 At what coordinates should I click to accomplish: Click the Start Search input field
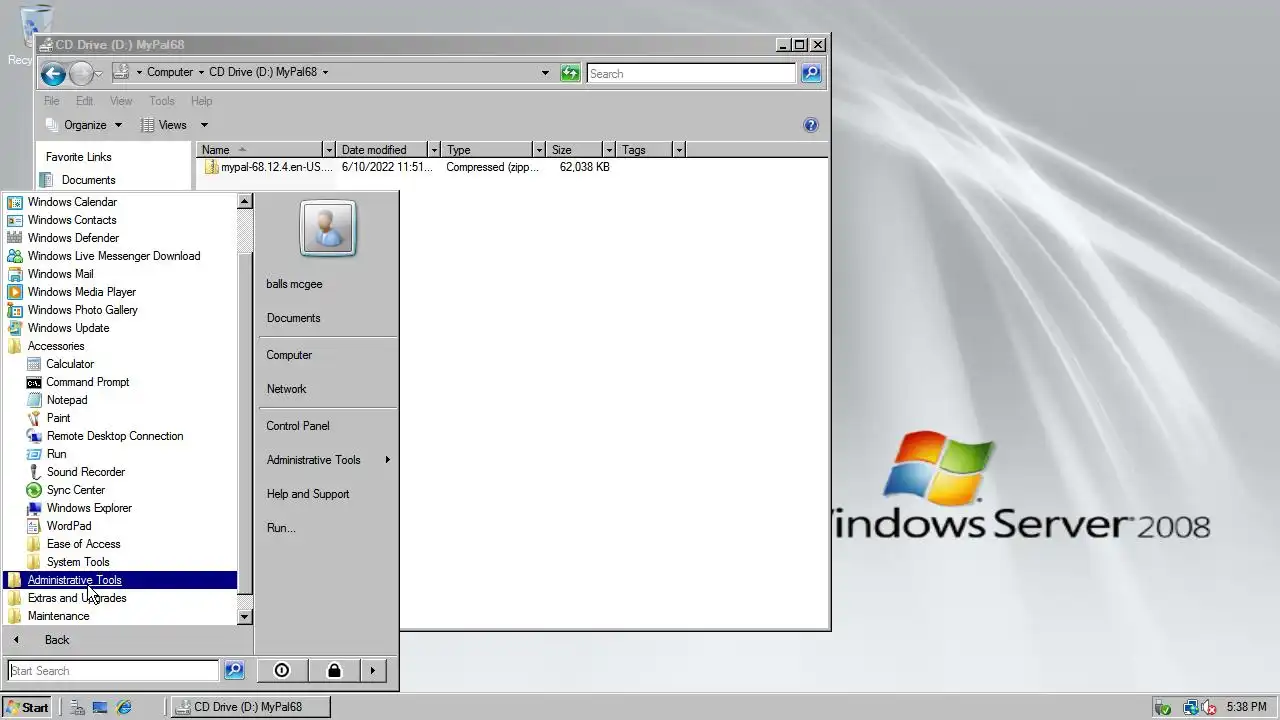tap(113, 671)
